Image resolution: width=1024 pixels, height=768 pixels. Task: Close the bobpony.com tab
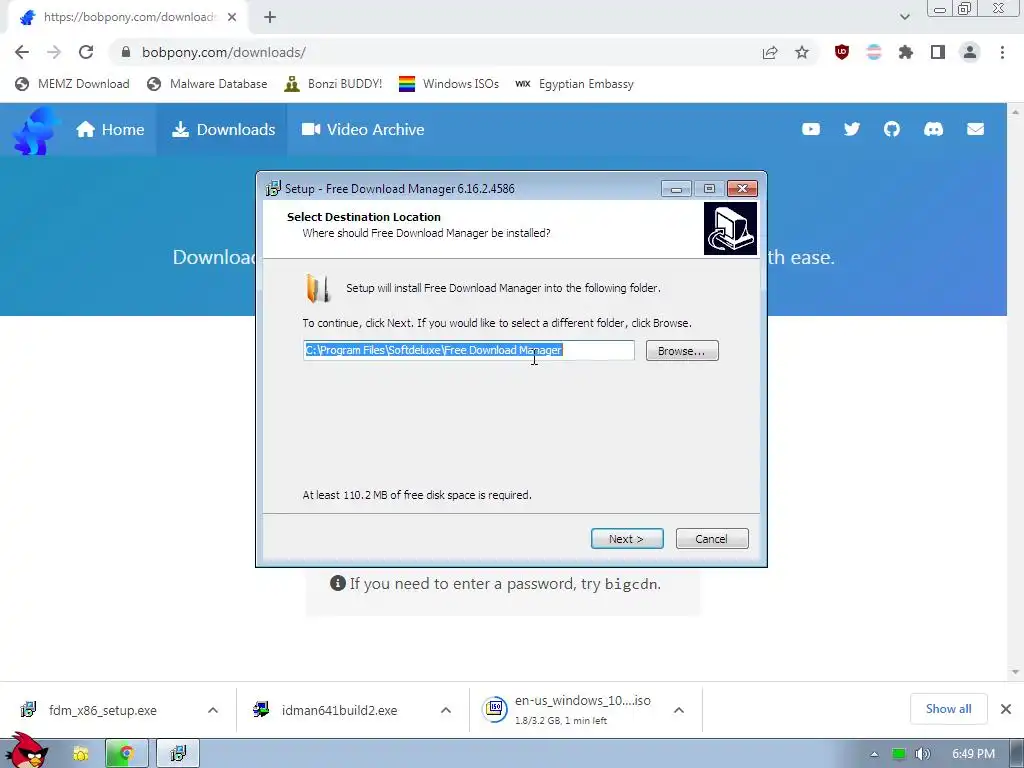coord(232,17)
